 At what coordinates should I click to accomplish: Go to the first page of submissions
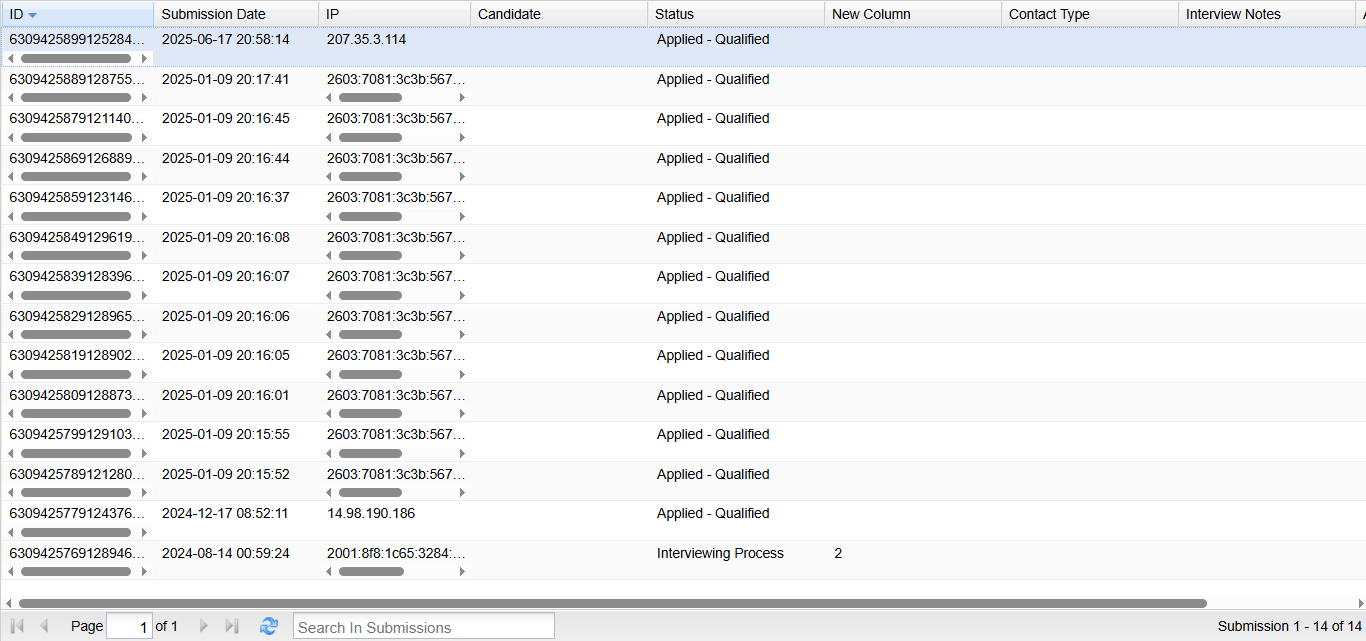tap(16, 626)
